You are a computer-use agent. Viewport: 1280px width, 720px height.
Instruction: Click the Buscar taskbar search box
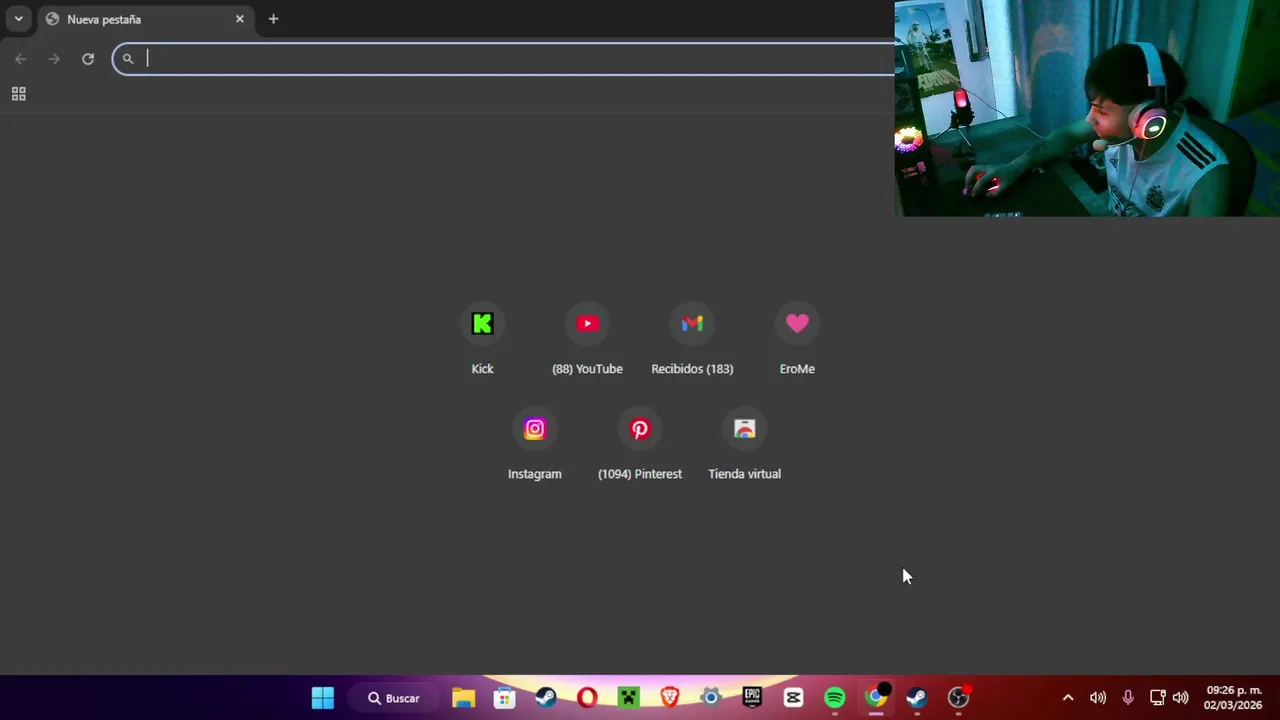[x=394, y=698]
